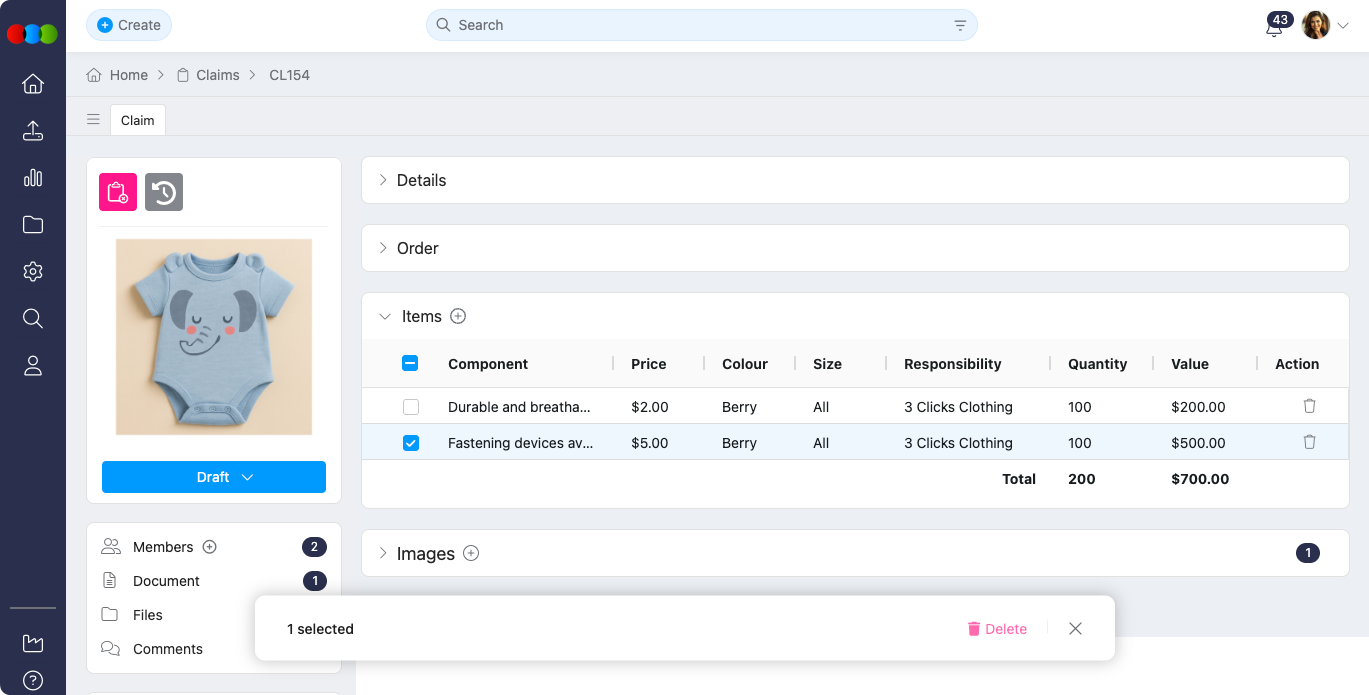Add a member with the plus icon
1369x695 pixels.
point(210,547)
